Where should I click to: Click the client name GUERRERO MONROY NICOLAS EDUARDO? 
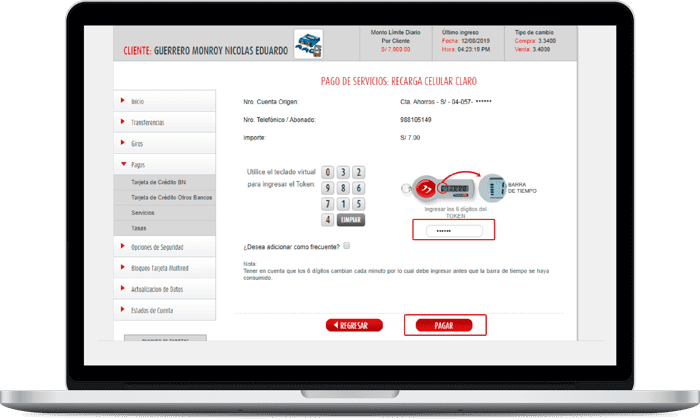click(x=221, y=51)
